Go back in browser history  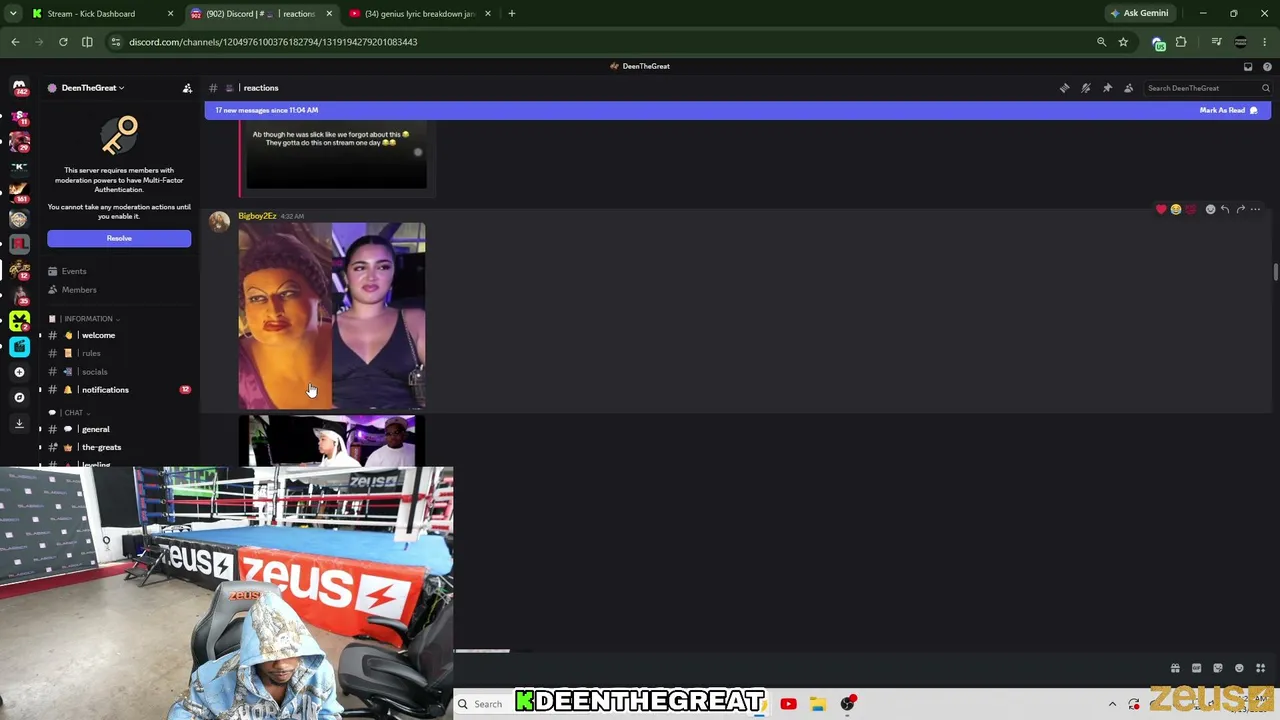[x=15, y=42]
